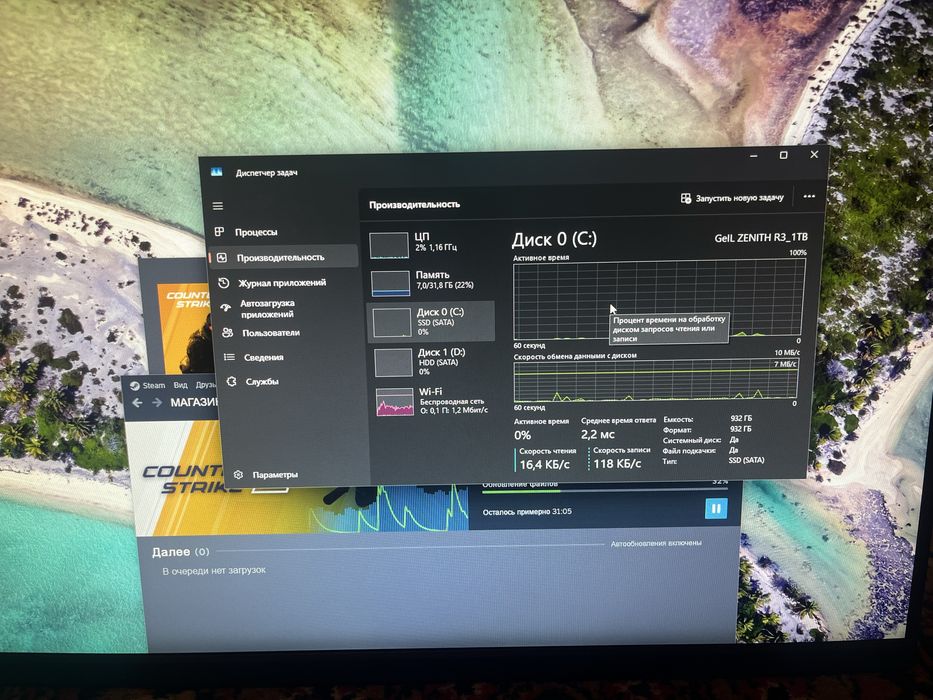Close the Диспетчер задач window
The height and width of the screenshot is (700, 933).
(814, 154)
